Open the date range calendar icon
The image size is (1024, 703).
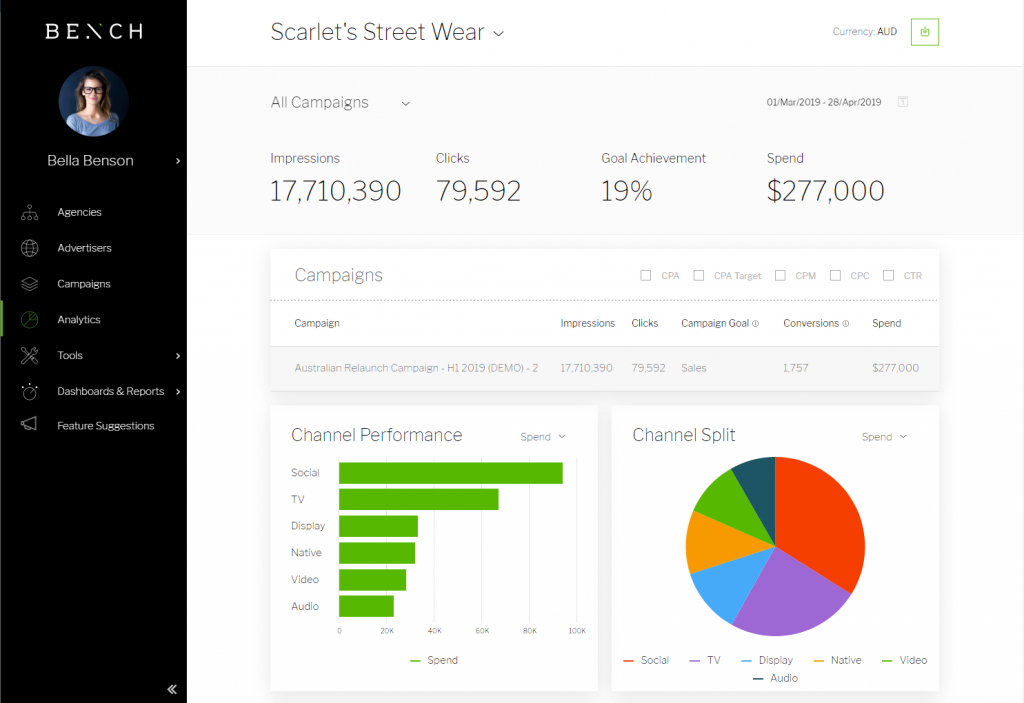point(903,102)
